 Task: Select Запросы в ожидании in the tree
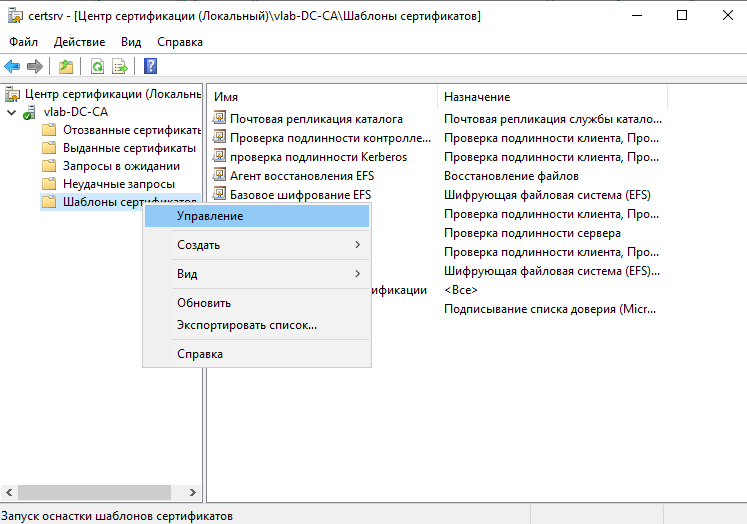(121, 166)
